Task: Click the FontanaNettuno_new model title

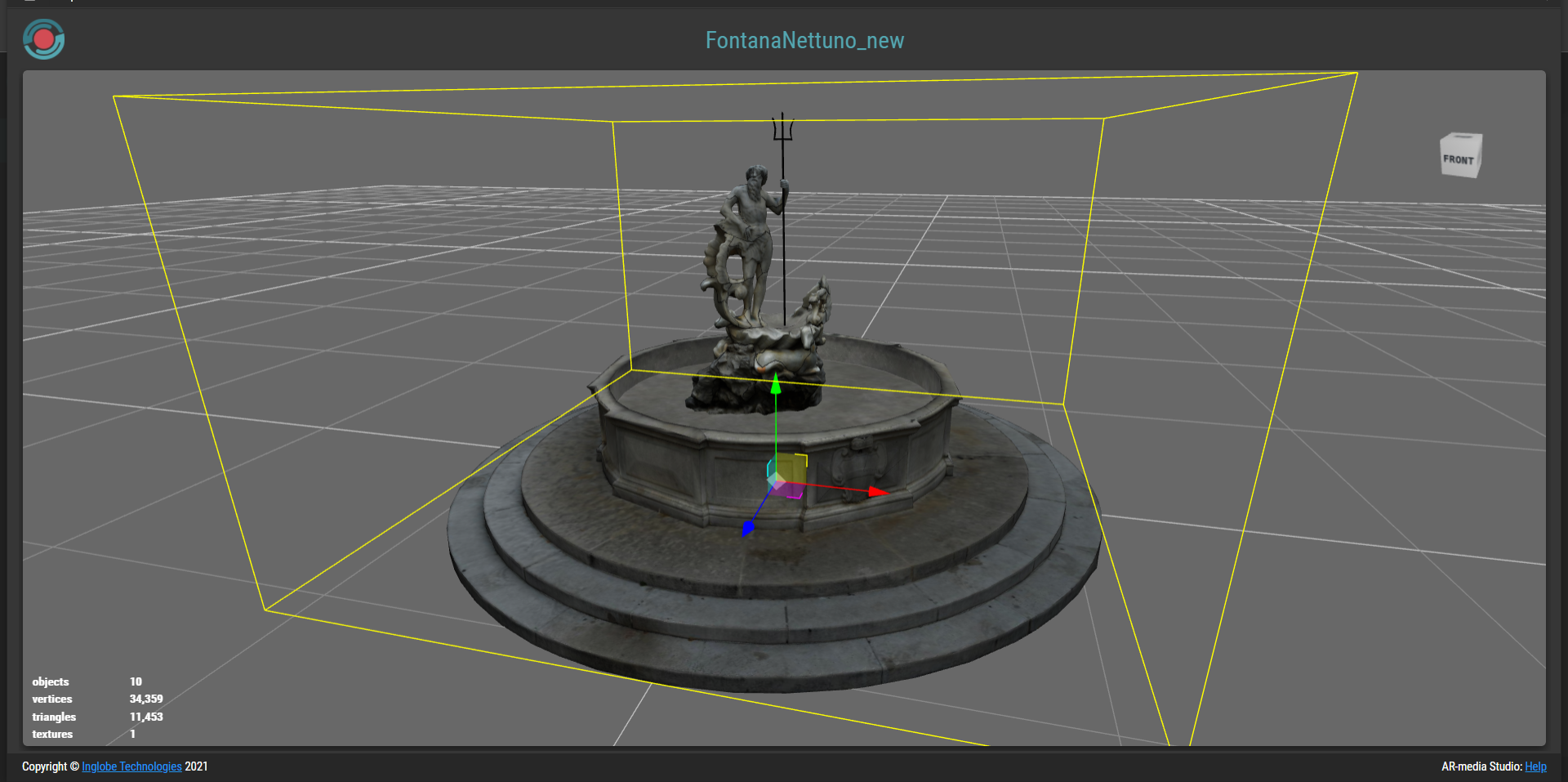Action: point(804,40)
